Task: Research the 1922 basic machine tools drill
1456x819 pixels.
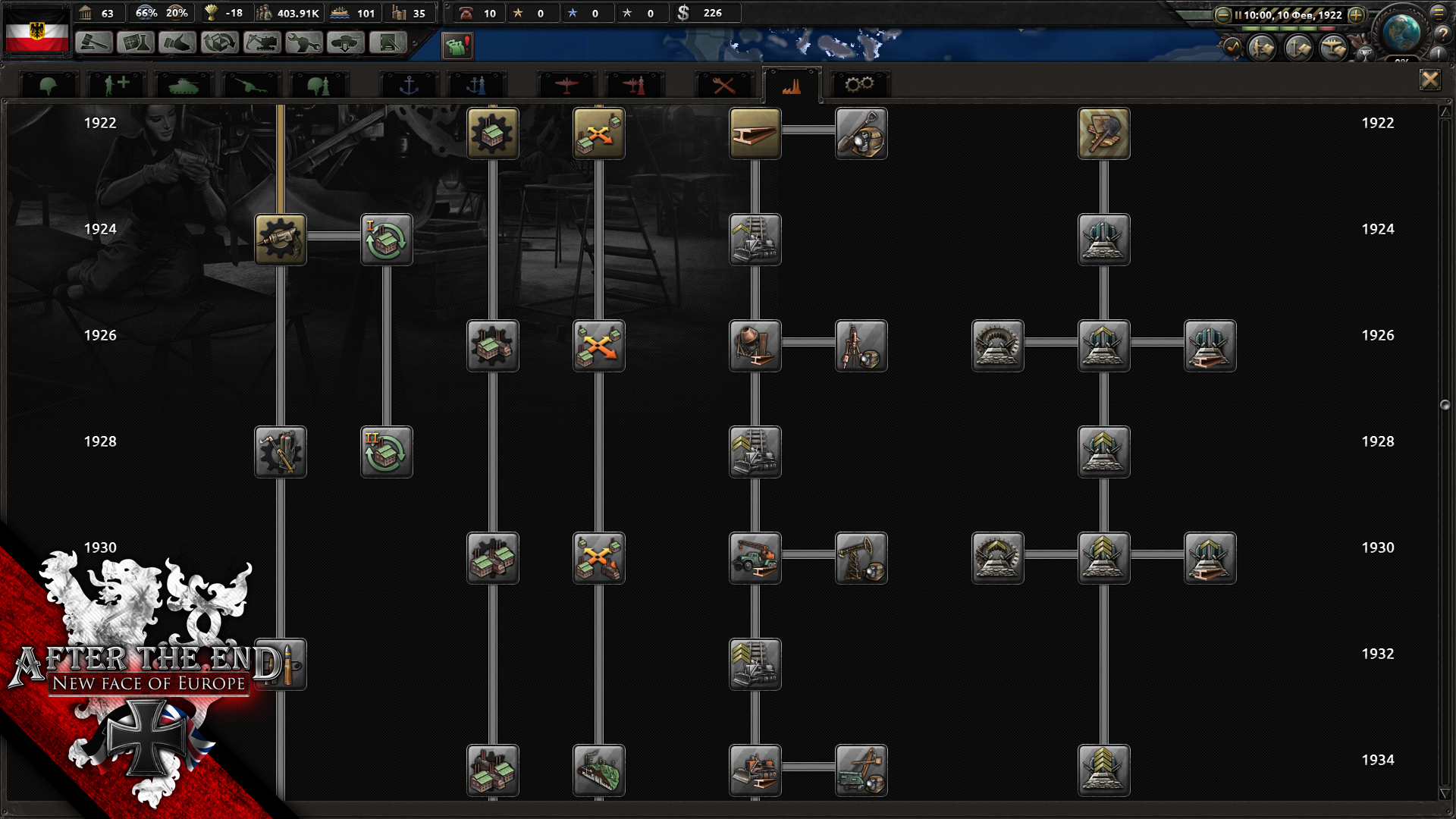Action: (x=281, y=240)
